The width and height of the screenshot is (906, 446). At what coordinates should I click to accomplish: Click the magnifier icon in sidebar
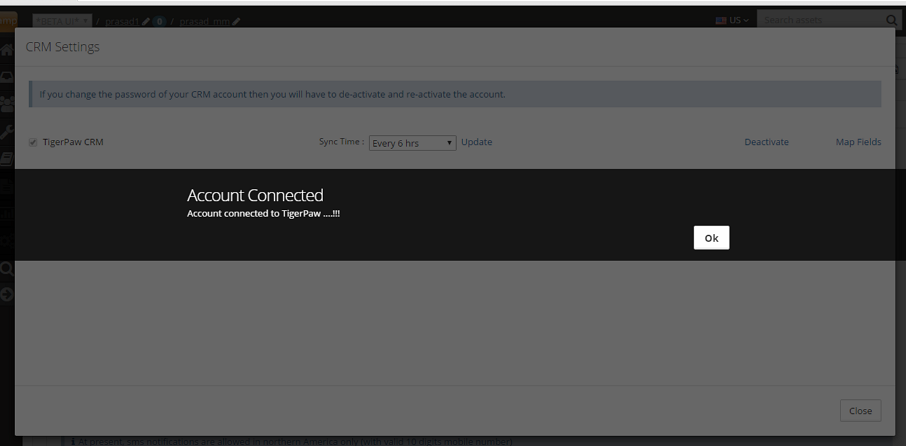pyautogui.click(x=7, y=269)
